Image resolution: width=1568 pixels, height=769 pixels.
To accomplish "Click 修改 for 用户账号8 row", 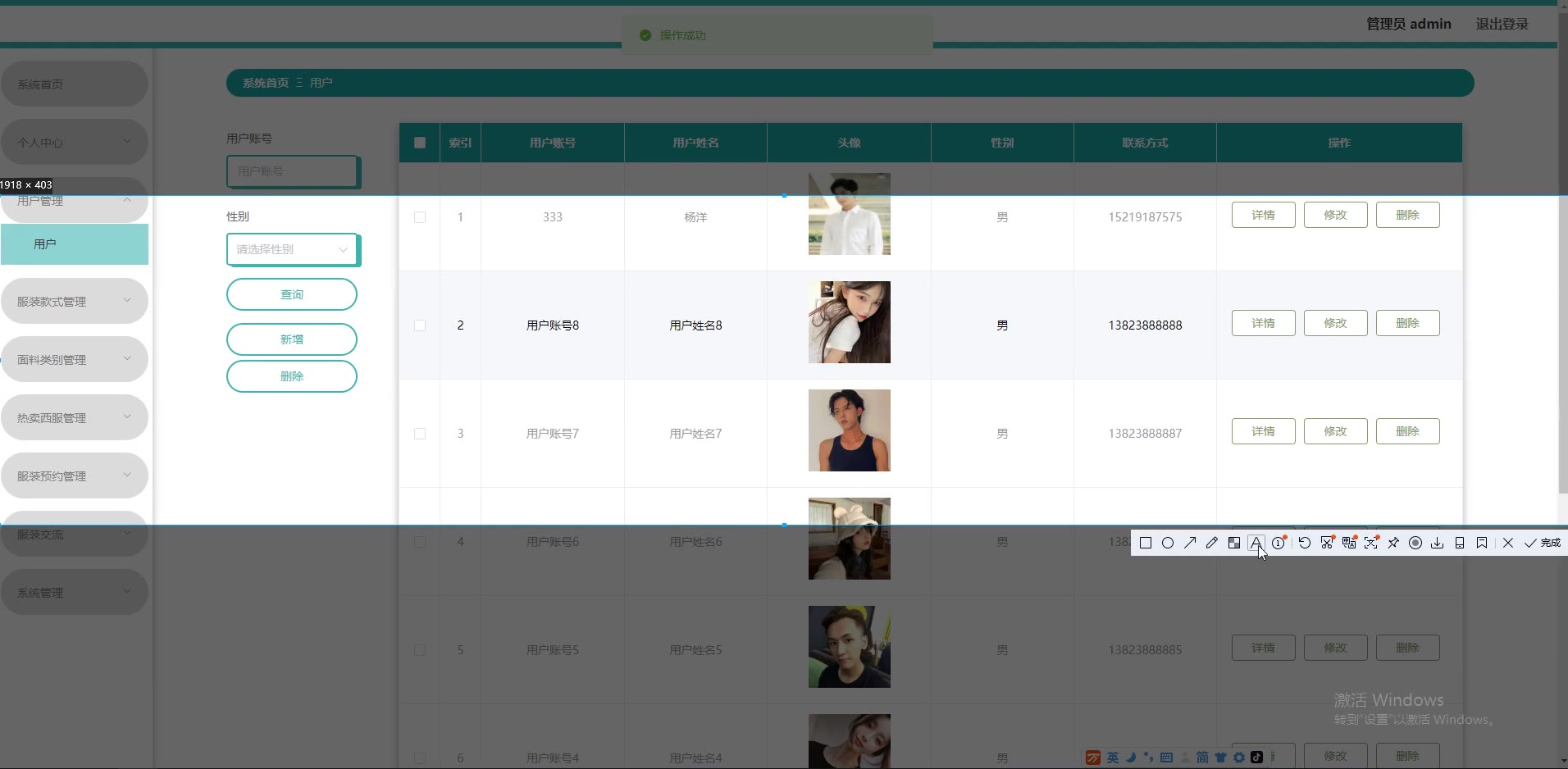I will tap(1336, 323).
